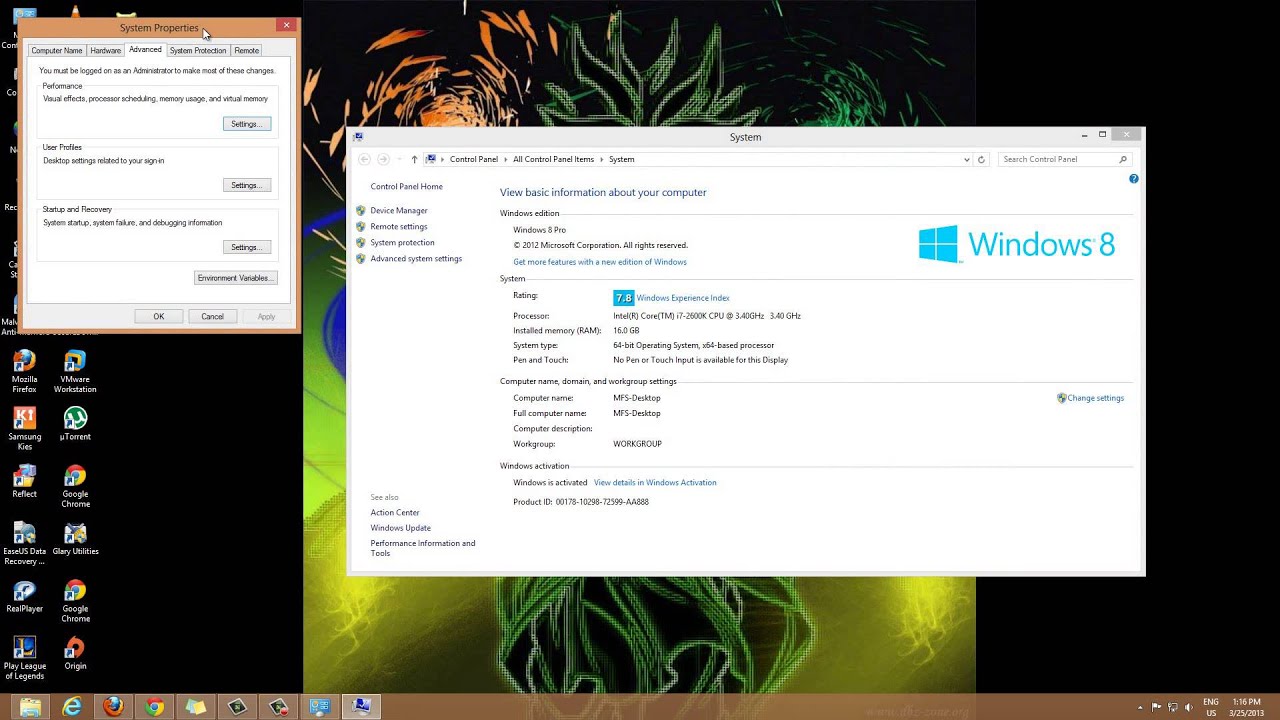Click Change settings for computer name
The height and width of the screenshot is (720, 1280).
point(1095,398)
